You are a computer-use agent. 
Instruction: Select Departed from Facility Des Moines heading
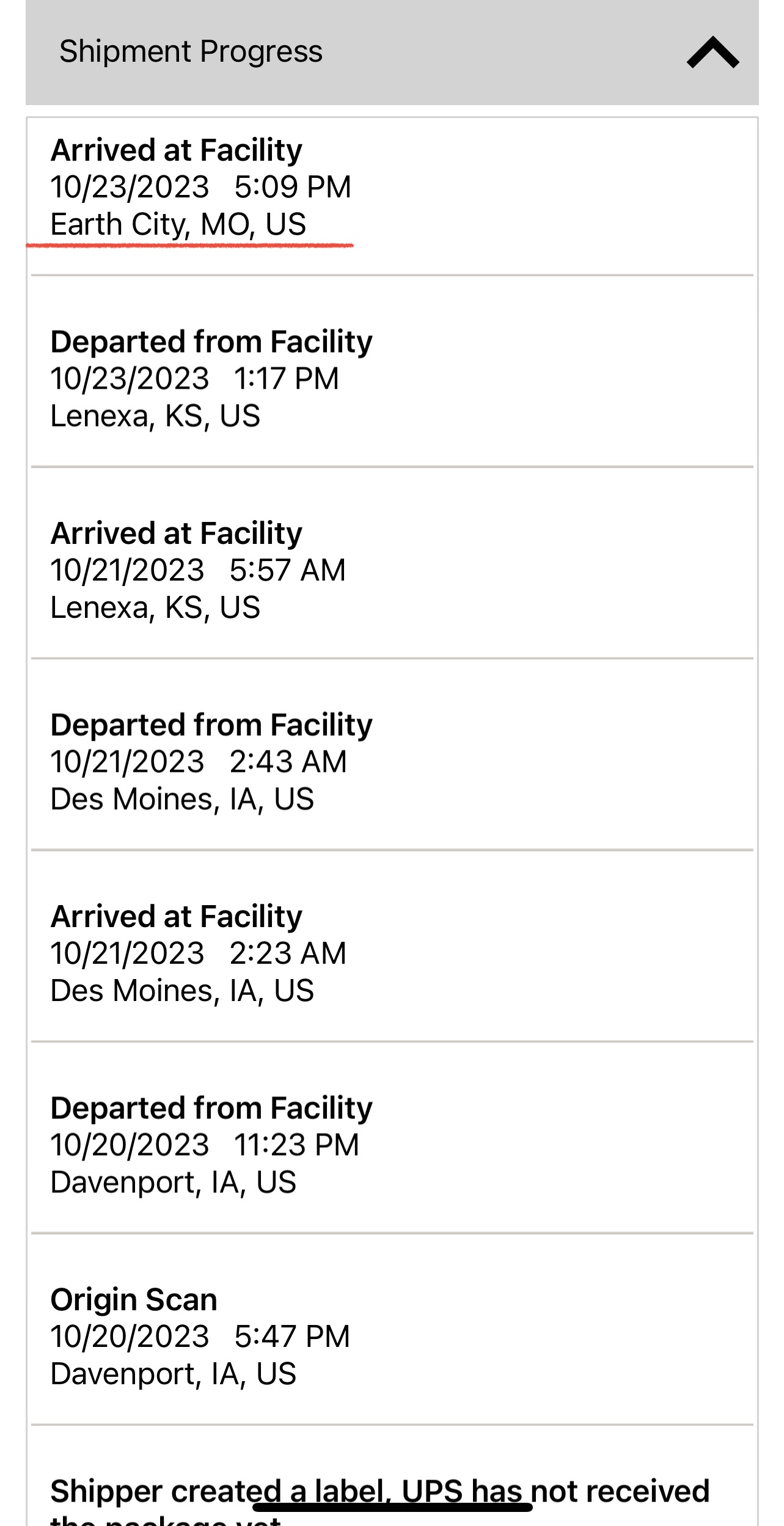[211, 725]
